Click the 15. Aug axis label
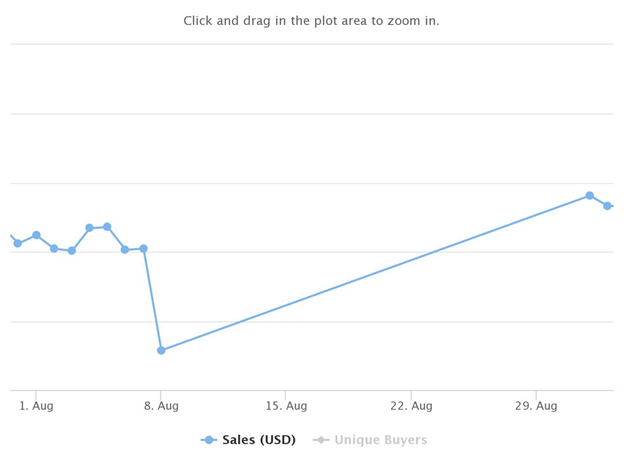This screenshot has width=624, height=468. pyautogui.click(x=287, y=406)
